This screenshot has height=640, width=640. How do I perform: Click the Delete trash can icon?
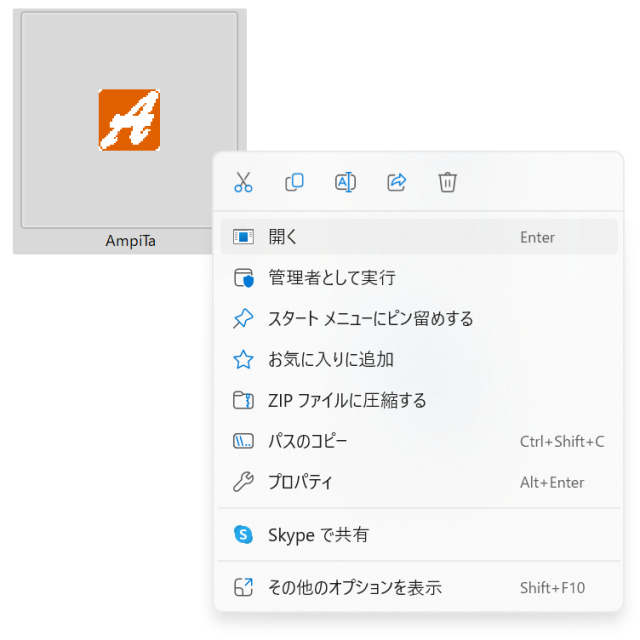coord(447,182)
